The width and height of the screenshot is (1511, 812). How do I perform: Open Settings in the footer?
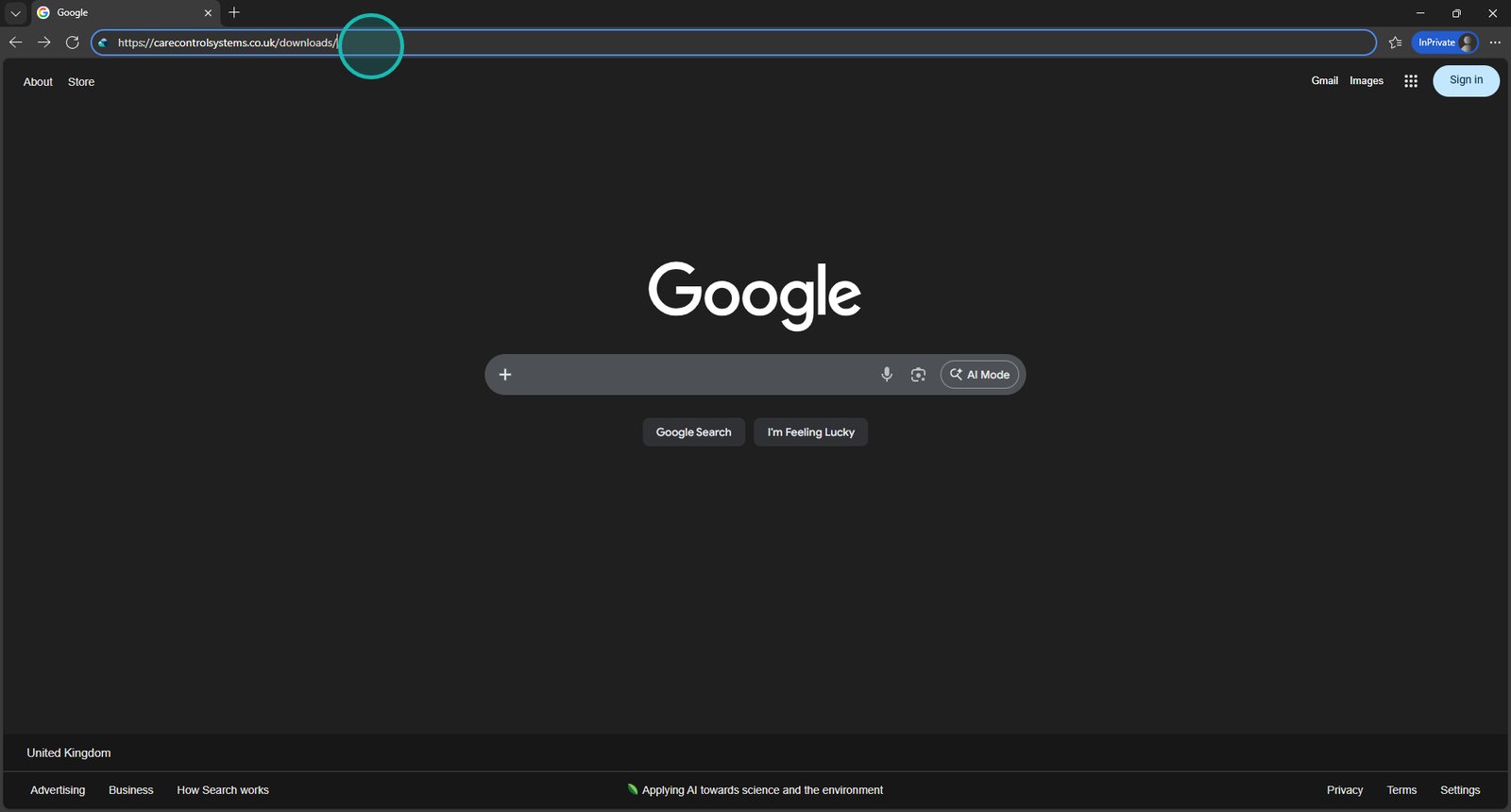point(1459,790)
